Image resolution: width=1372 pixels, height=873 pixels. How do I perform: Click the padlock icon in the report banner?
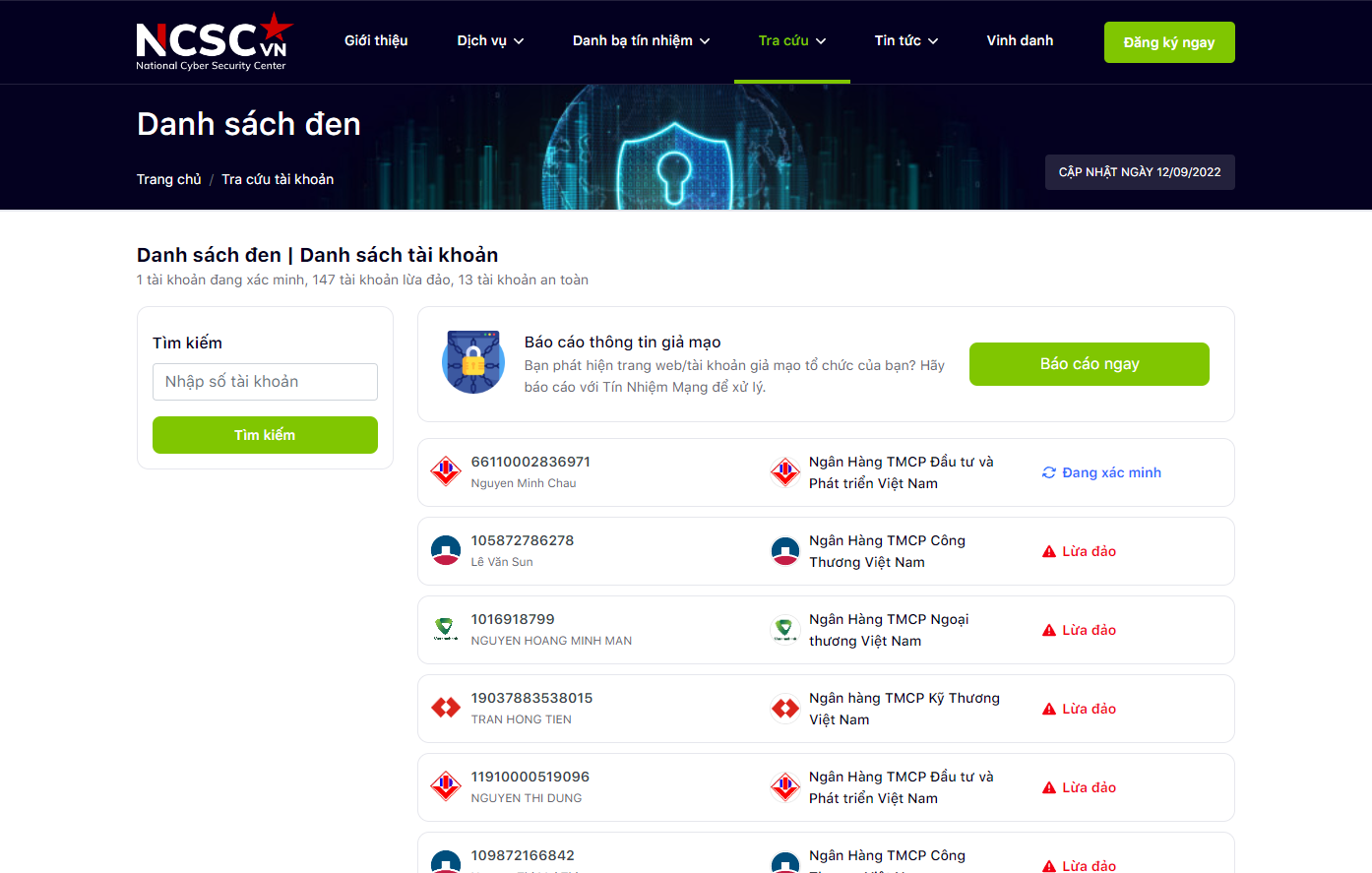(473, 362)
